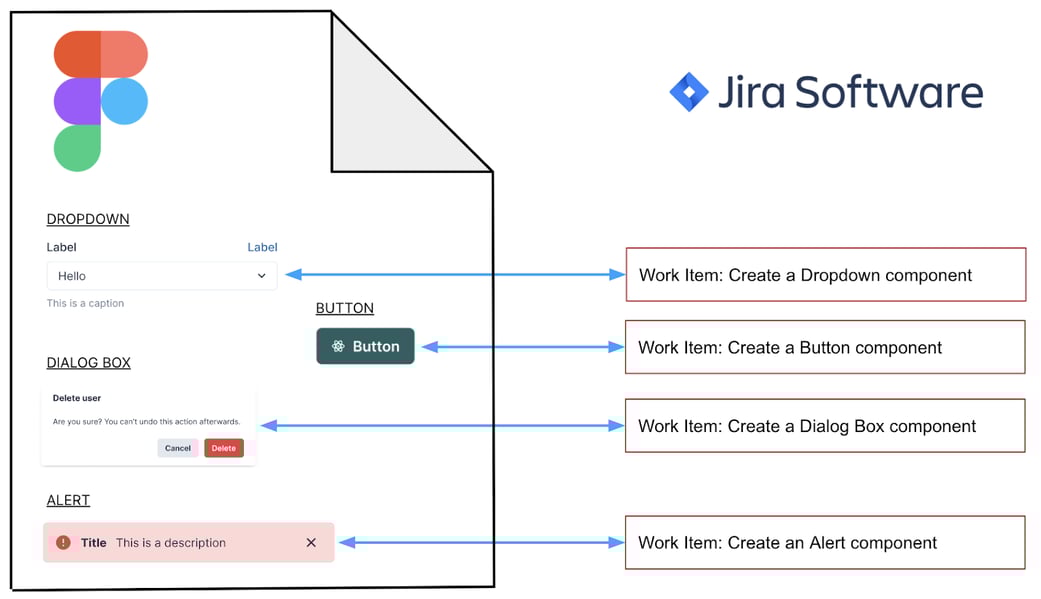Click the React icon inside the Button component
Viewport: 1041px width, 599px height.
point(336,347)
